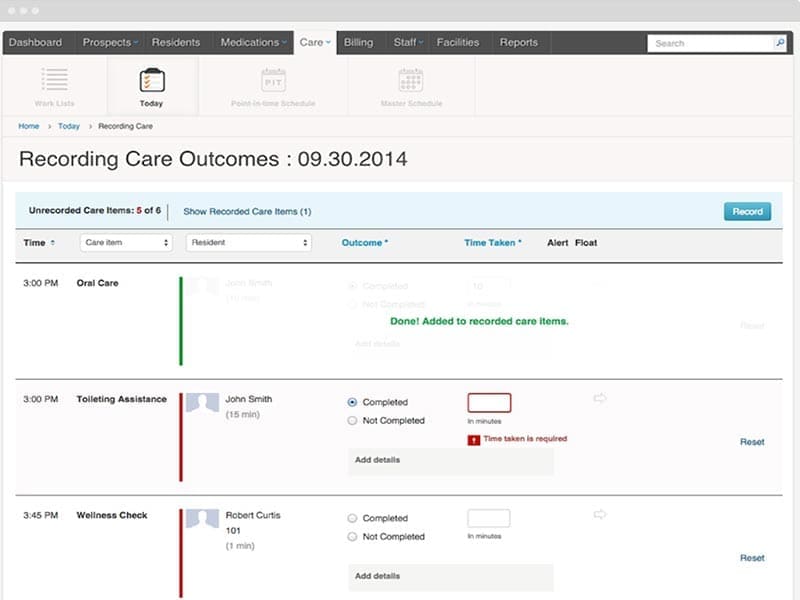This screenshot has width=800, height=600.
Task: Open the Resident filter dropdown
Action: (x=248, y=243)
